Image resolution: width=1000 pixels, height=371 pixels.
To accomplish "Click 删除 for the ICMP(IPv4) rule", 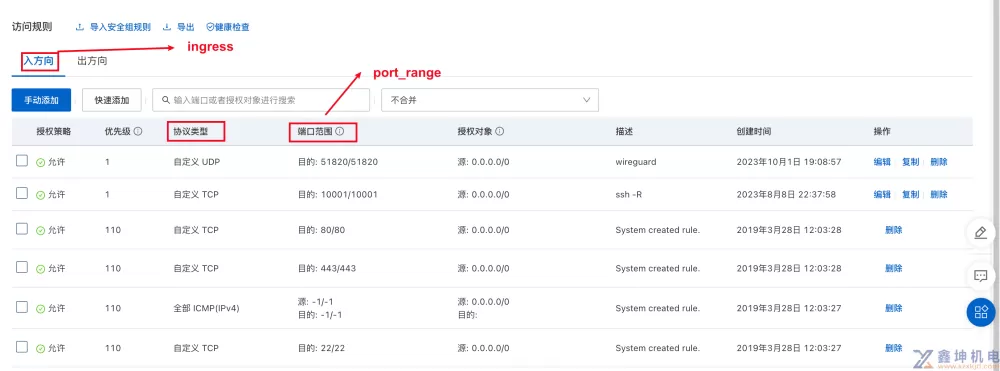I will point(893,308).
